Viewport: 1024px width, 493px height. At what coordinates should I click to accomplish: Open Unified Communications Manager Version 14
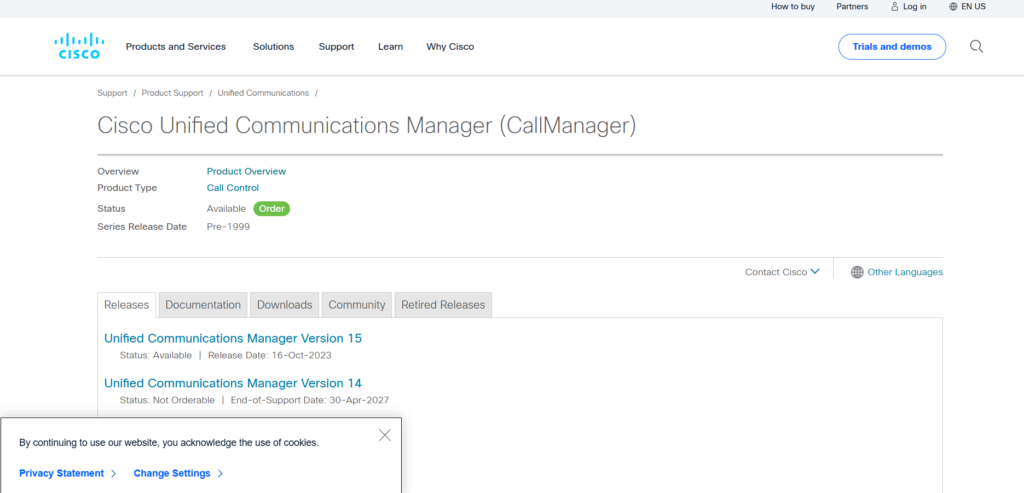tap(233, 383)
